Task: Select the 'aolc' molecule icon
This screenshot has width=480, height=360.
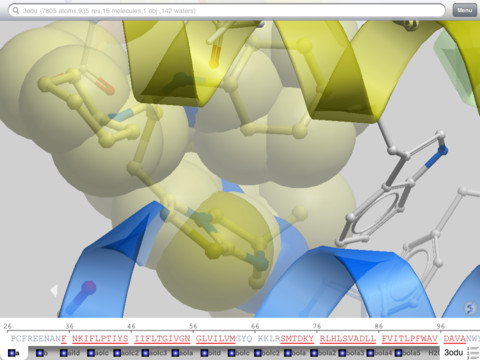Action: tap(91, 353)
